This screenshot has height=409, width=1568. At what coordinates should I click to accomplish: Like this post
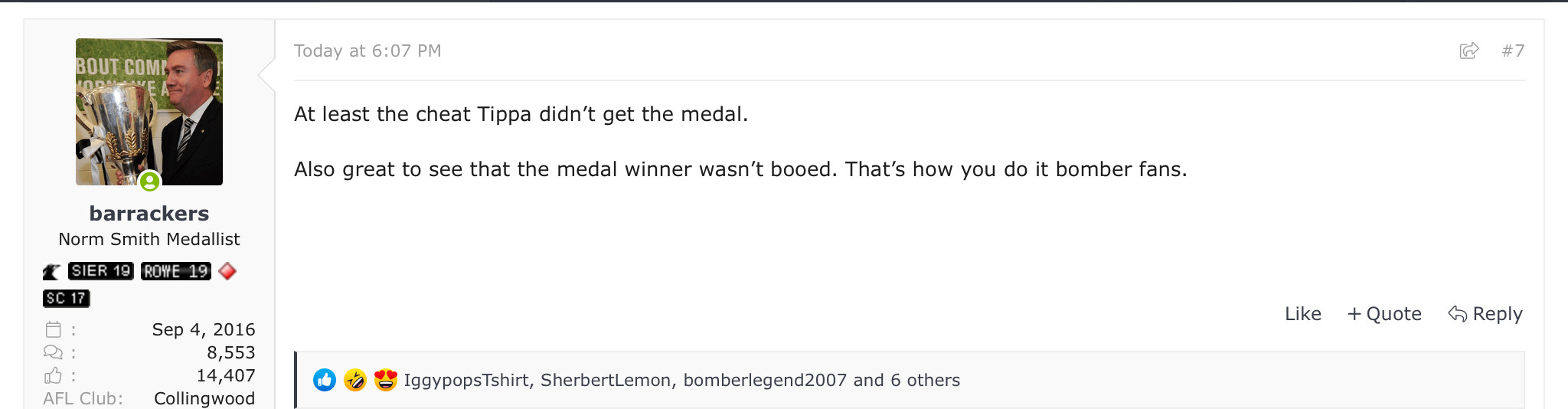click(1302, 314)
